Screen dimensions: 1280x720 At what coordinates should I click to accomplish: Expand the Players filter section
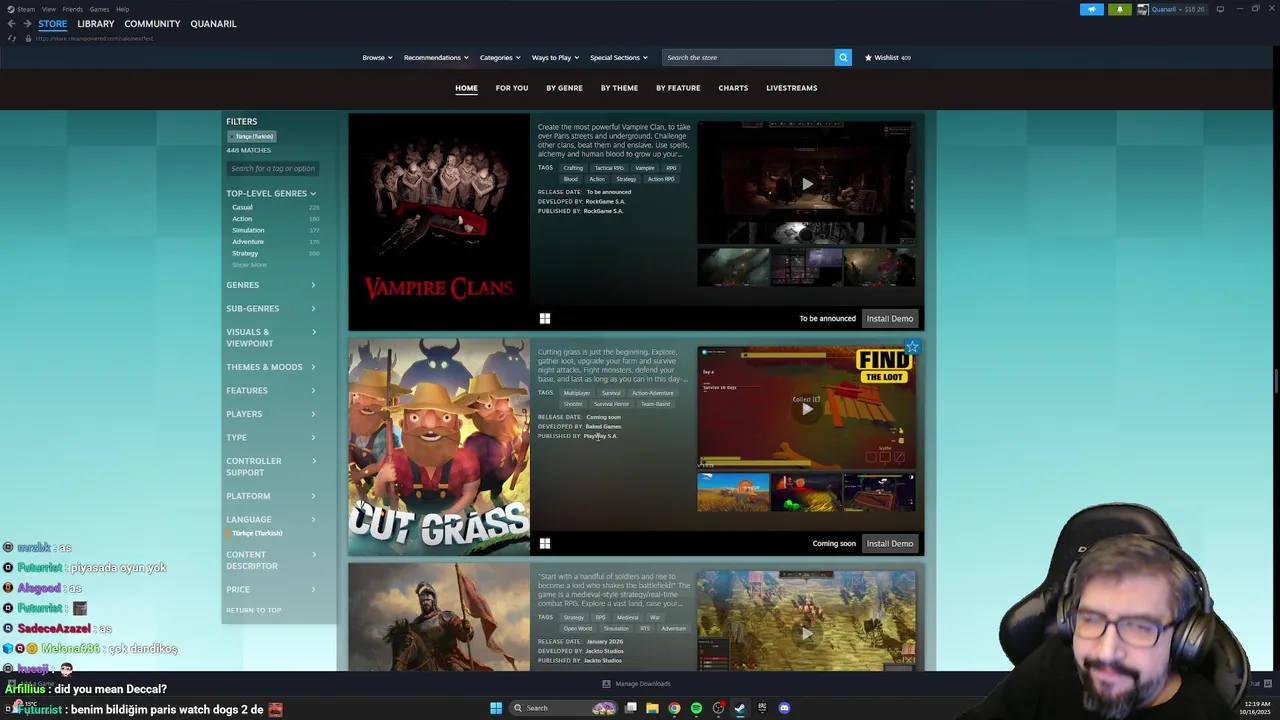click(271, 414)
